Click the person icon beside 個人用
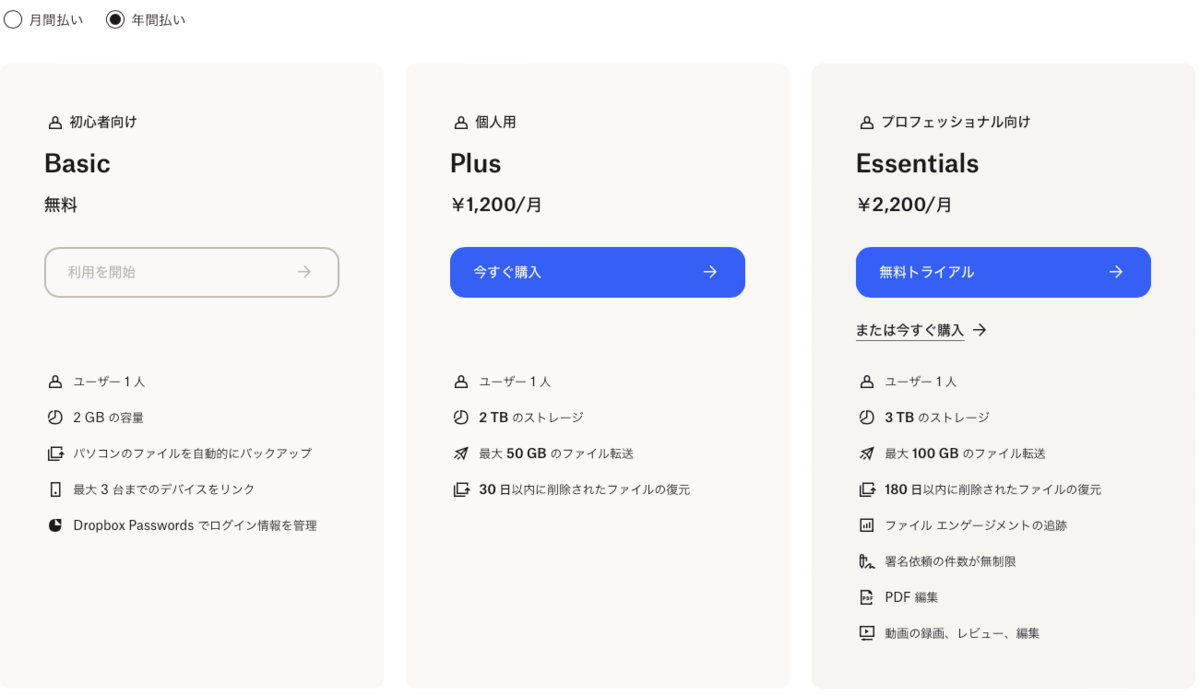 (x=461, y=122)
